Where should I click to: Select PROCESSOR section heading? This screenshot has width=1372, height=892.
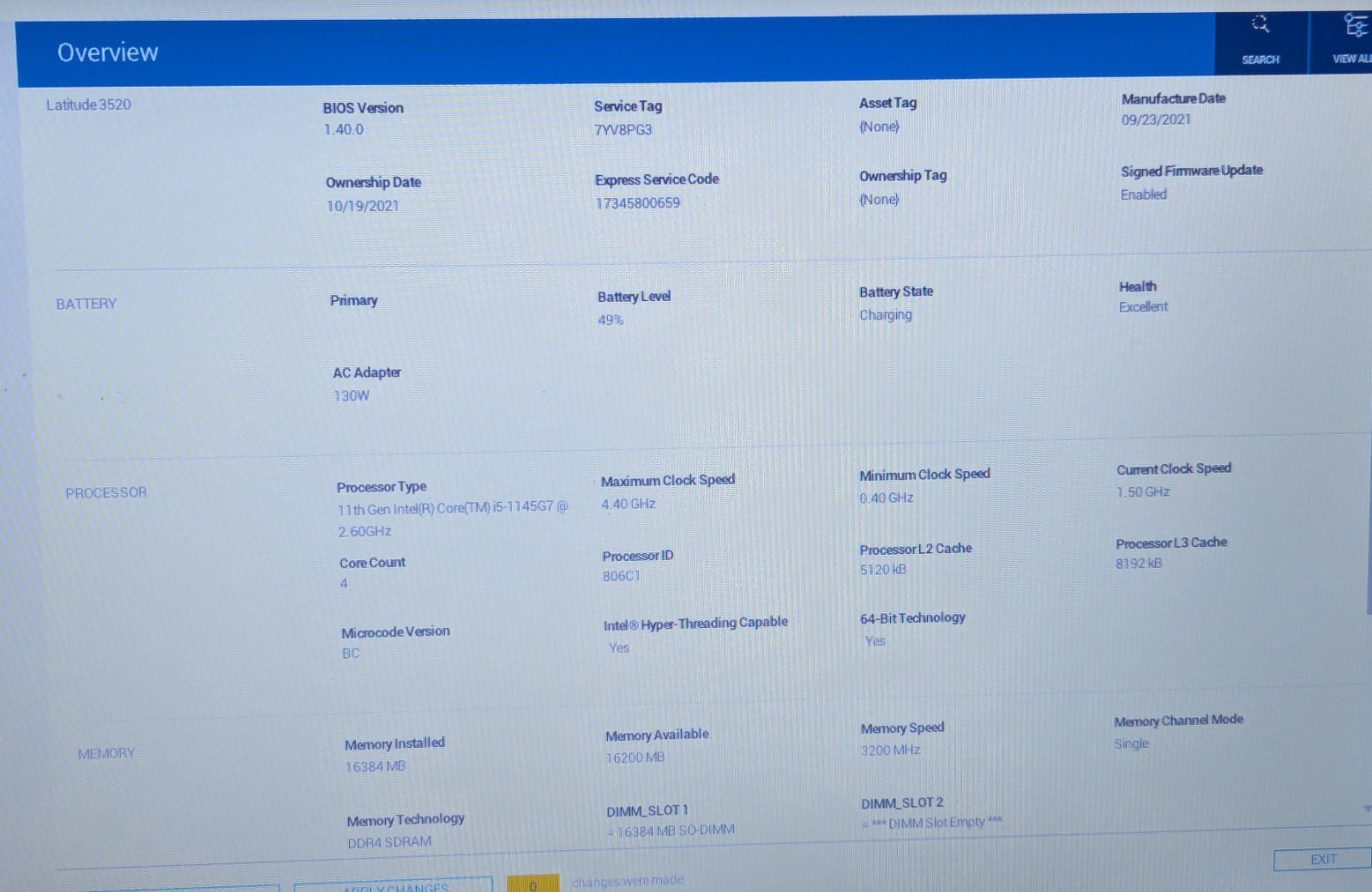[x=106, y=492]
